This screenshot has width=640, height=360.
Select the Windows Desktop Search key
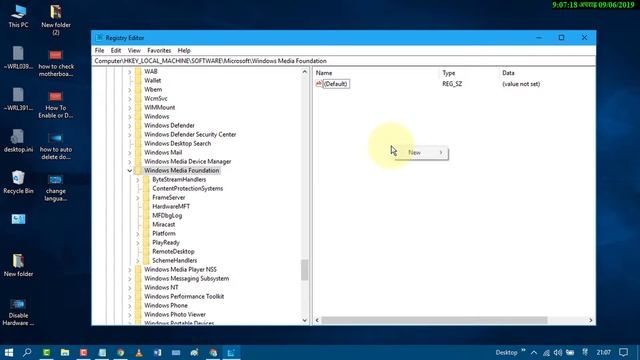(178, 144)
